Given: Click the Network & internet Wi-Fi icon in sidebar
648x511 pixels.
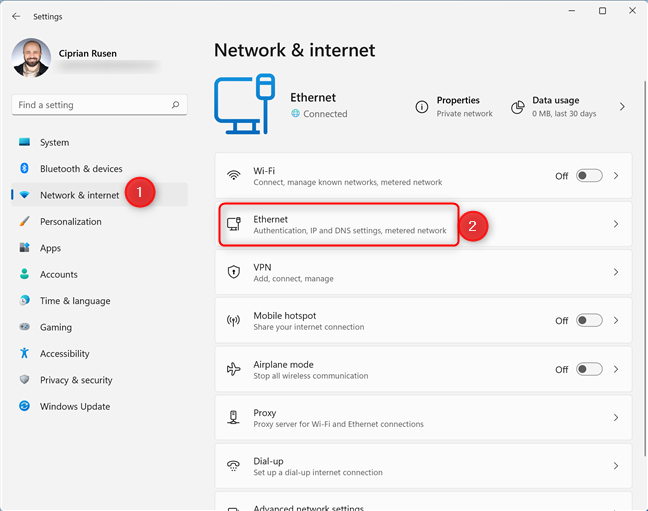Looking at the screenshot, I should click(24, 195).
